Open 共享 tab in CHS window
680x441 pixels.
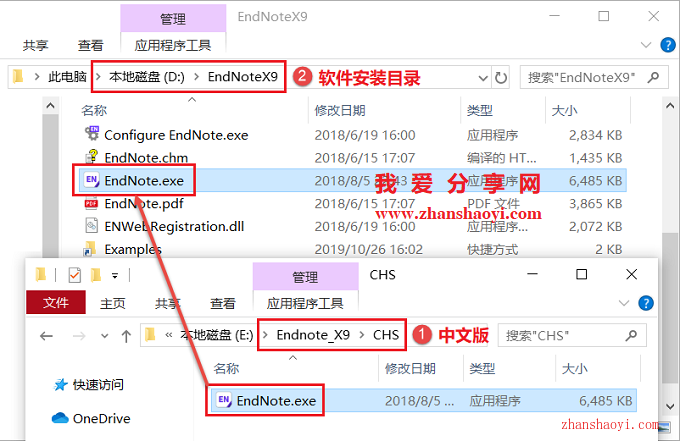point(168,303)
